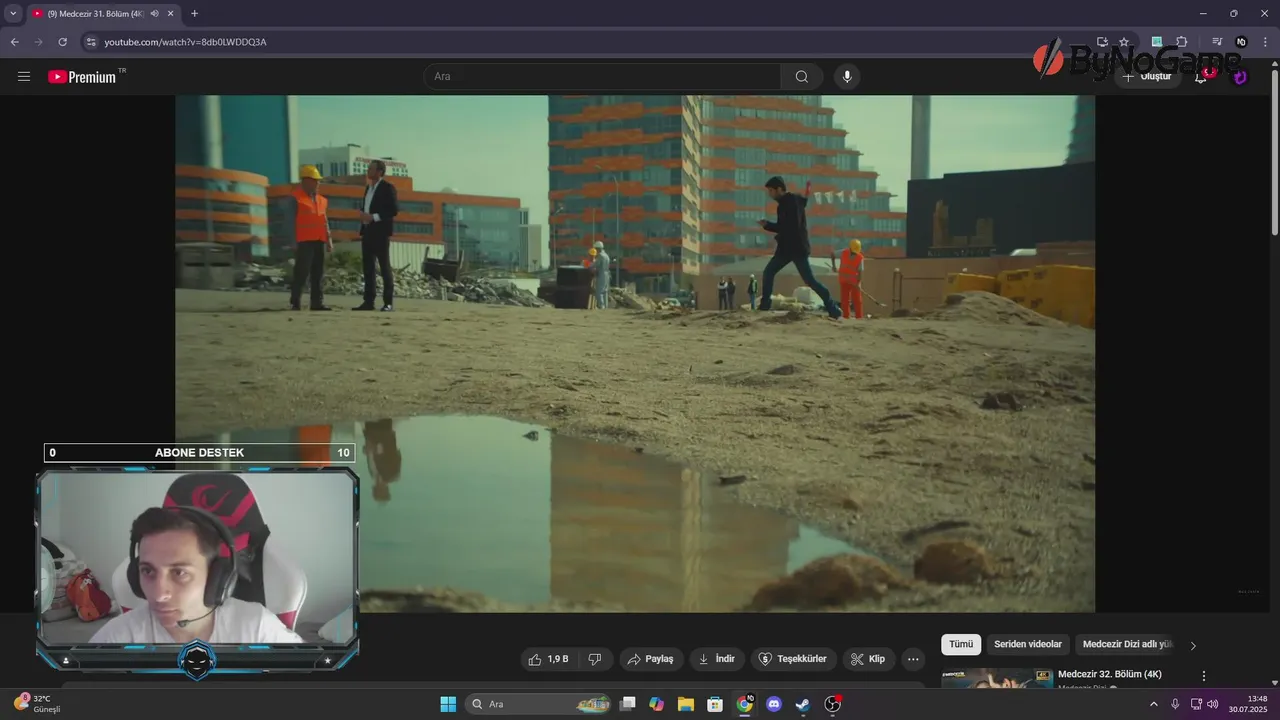Expand the tab search dropdown
Viewport: 1280px width, 720px height.
point(13,13)
